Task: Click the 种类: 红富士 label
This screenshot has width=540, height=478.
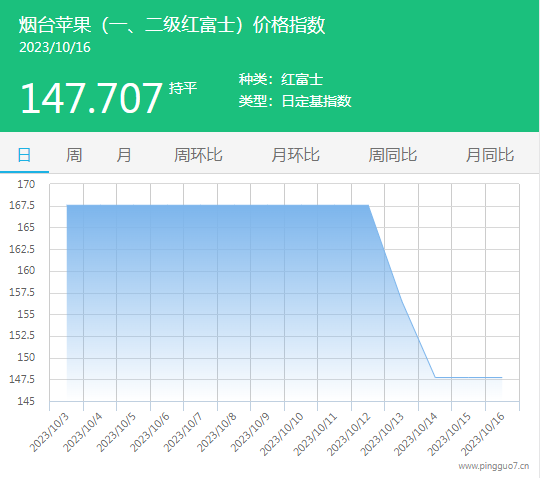Action: pos(281,80)
